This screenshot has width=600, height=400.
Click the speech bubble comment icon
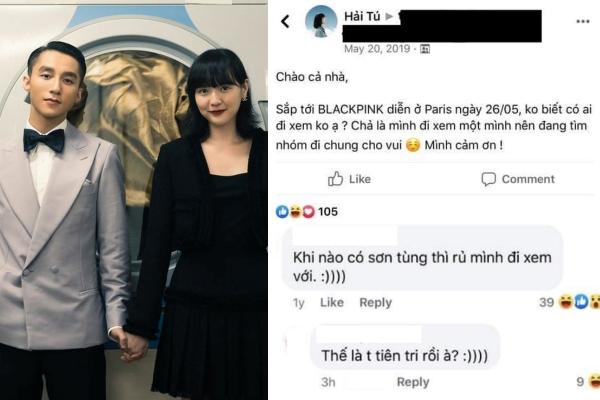(x=489, y=179)
